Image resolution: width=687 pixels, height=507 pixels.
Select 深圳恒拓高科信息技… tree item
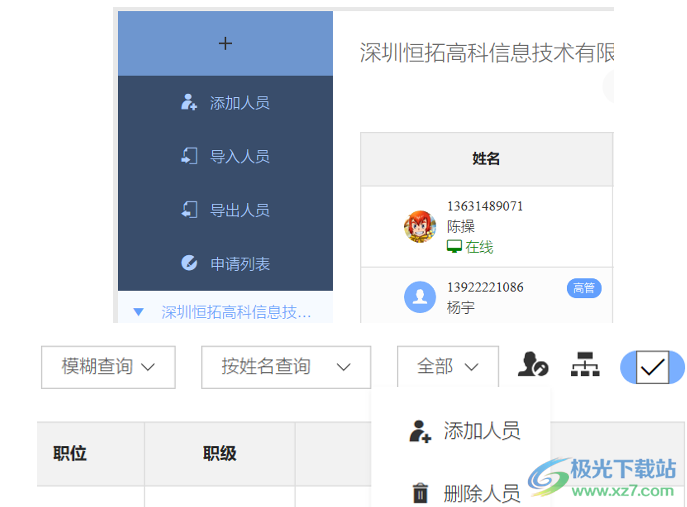tap(236, 312)
